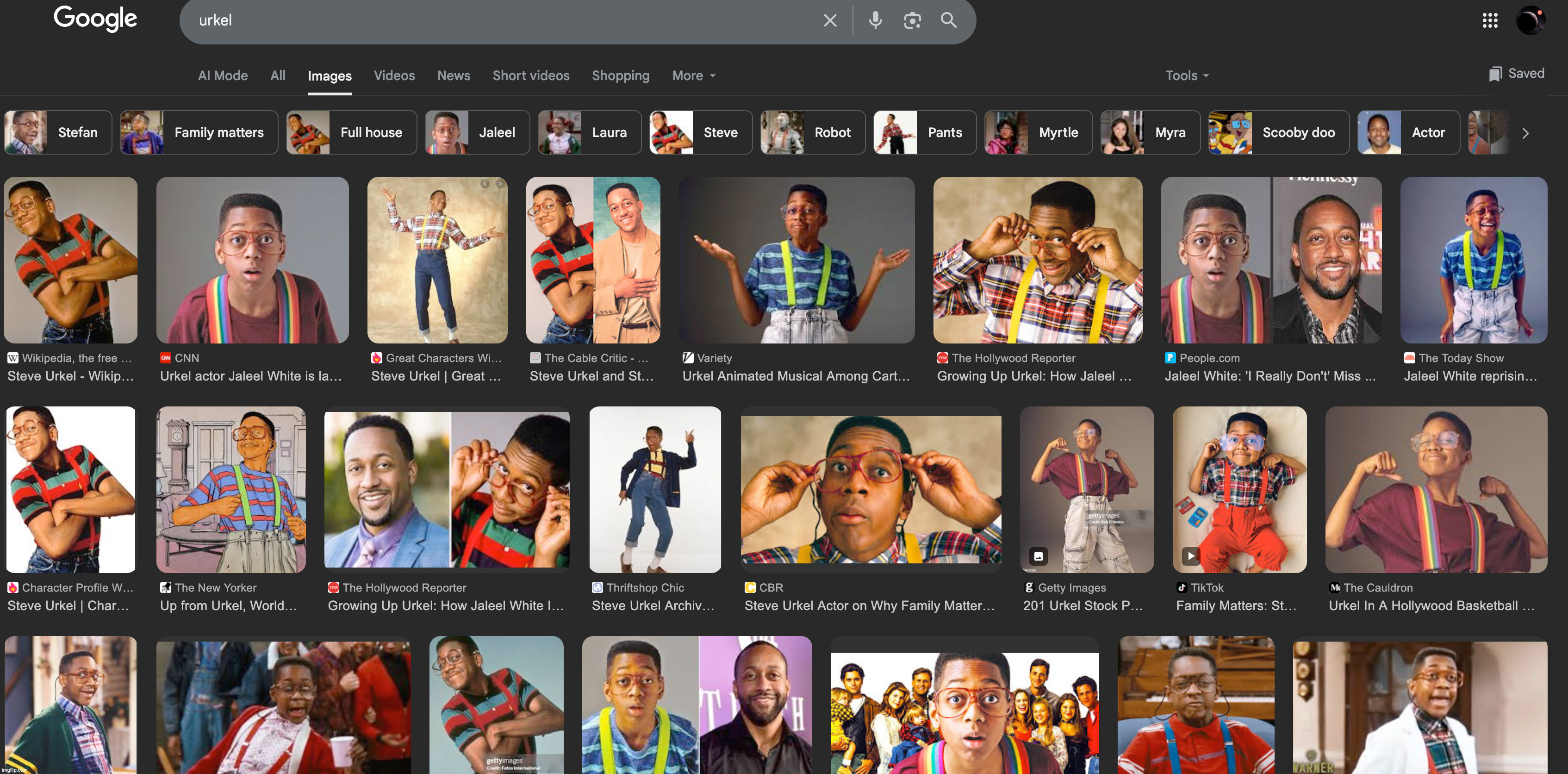
Task: Select the Images tab
Action: (x=330, y=76)
